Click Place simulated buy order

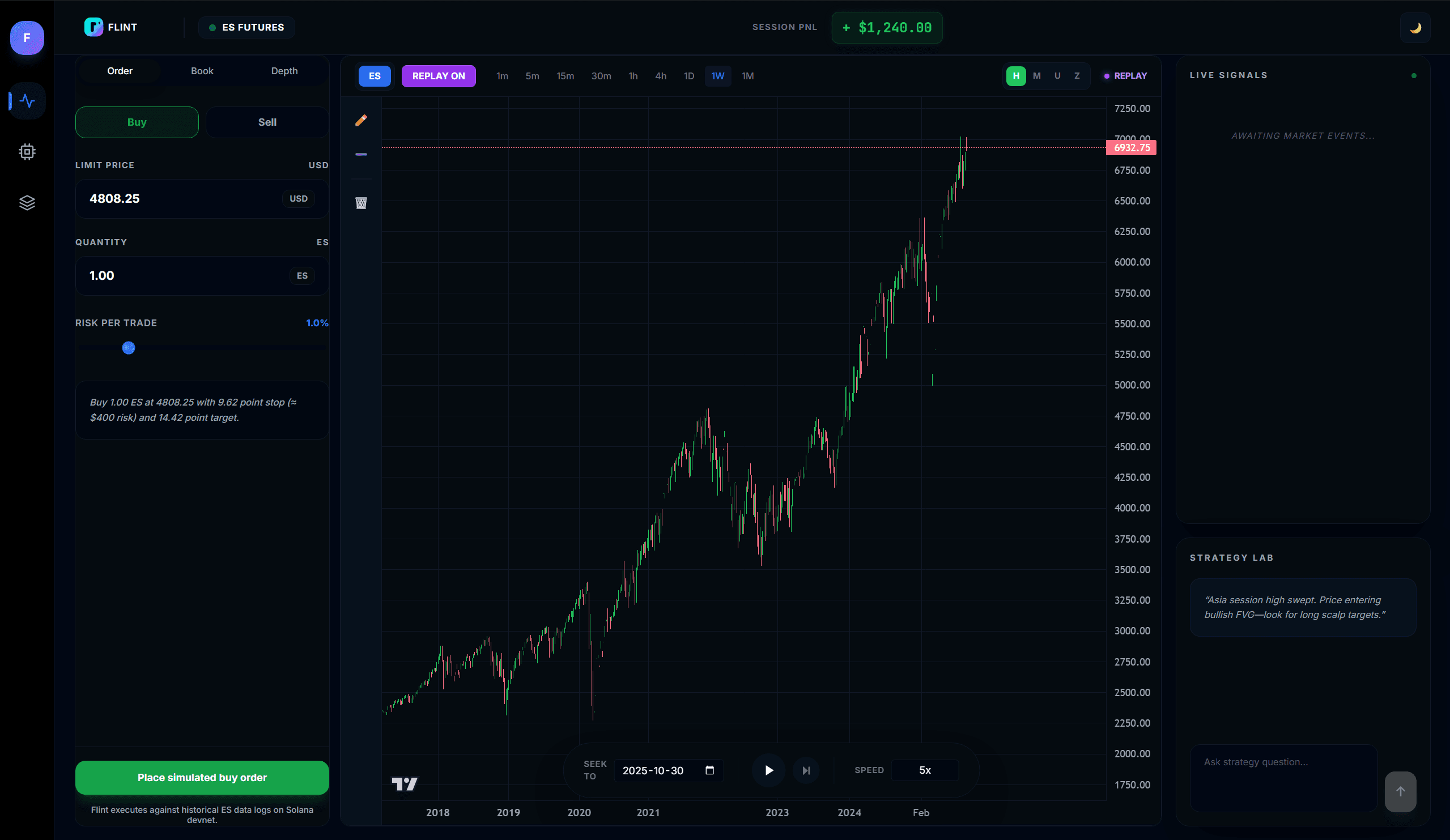(x=202, y=777)
